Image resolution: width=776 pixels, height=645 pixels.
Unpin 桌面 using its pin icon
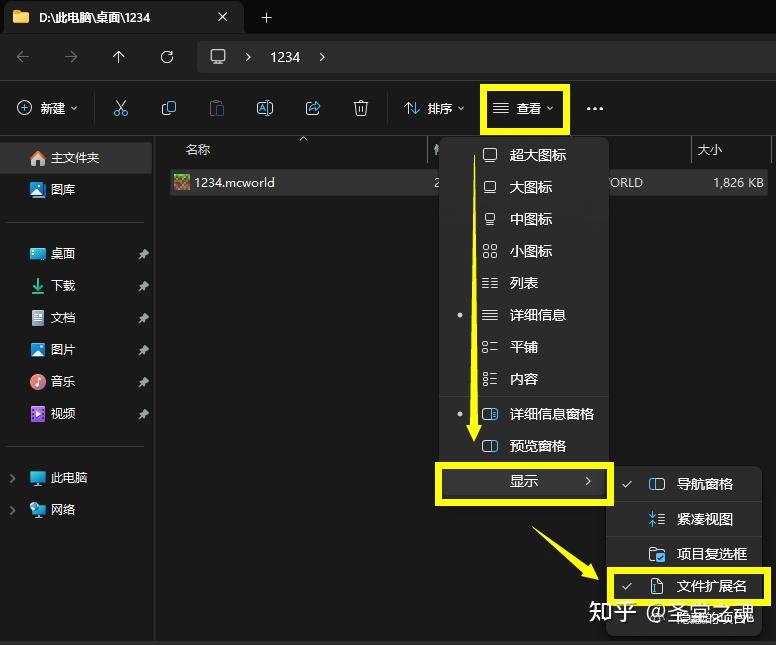tap(144, 254)
